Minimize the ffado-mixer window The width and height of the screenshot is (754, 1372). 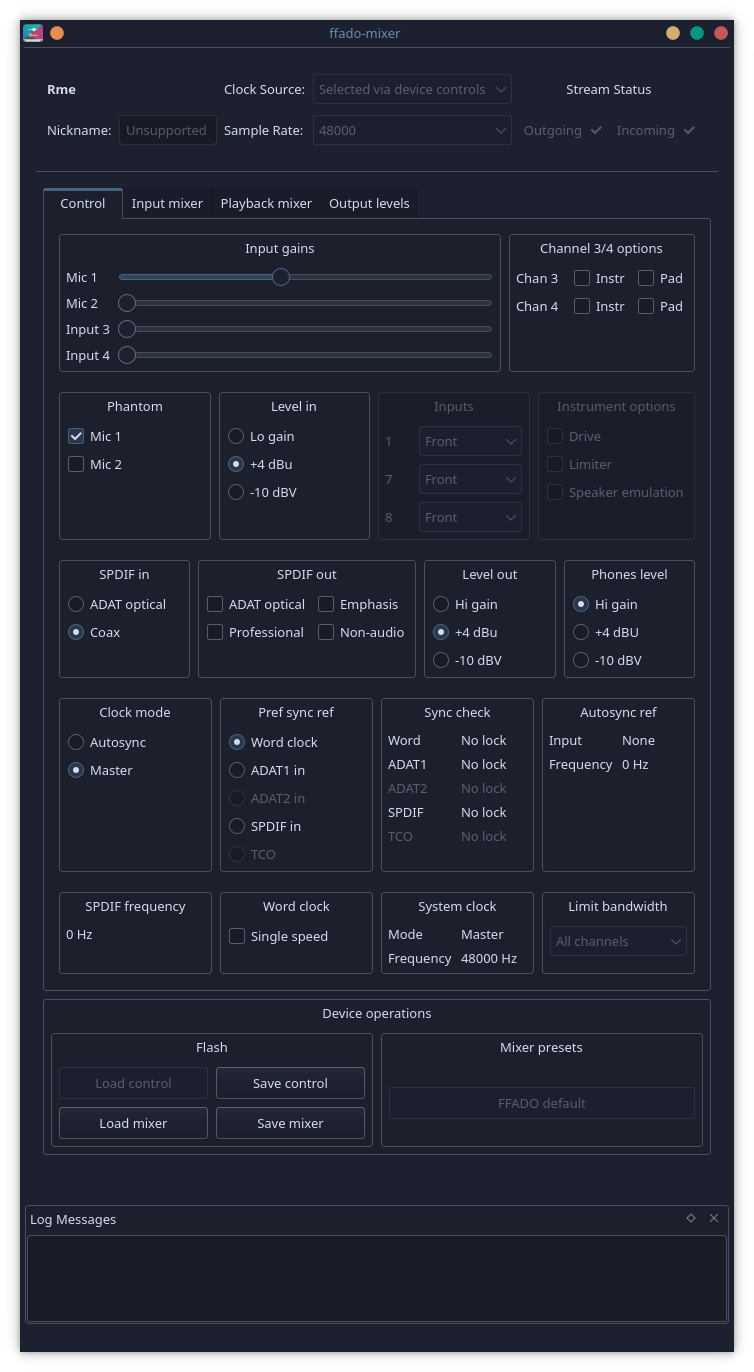pyautogui.click(x=673, y=33)
